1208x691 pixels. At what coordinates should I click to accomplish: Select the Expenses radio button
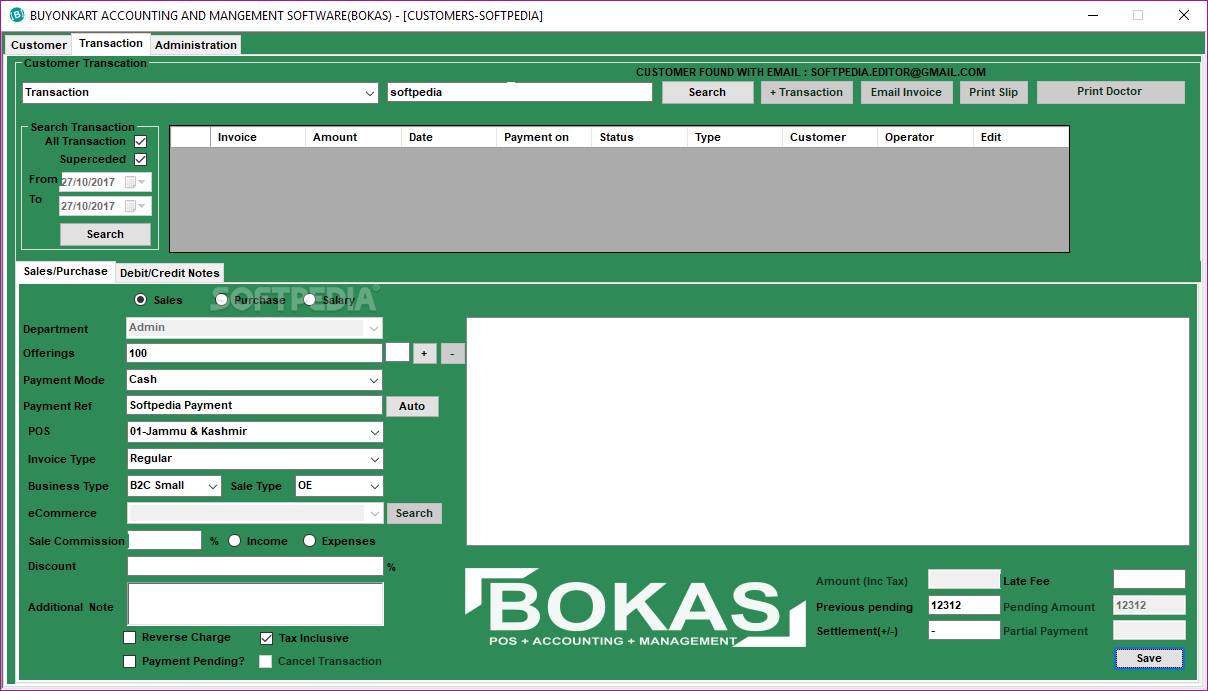[x=309, y=541]
